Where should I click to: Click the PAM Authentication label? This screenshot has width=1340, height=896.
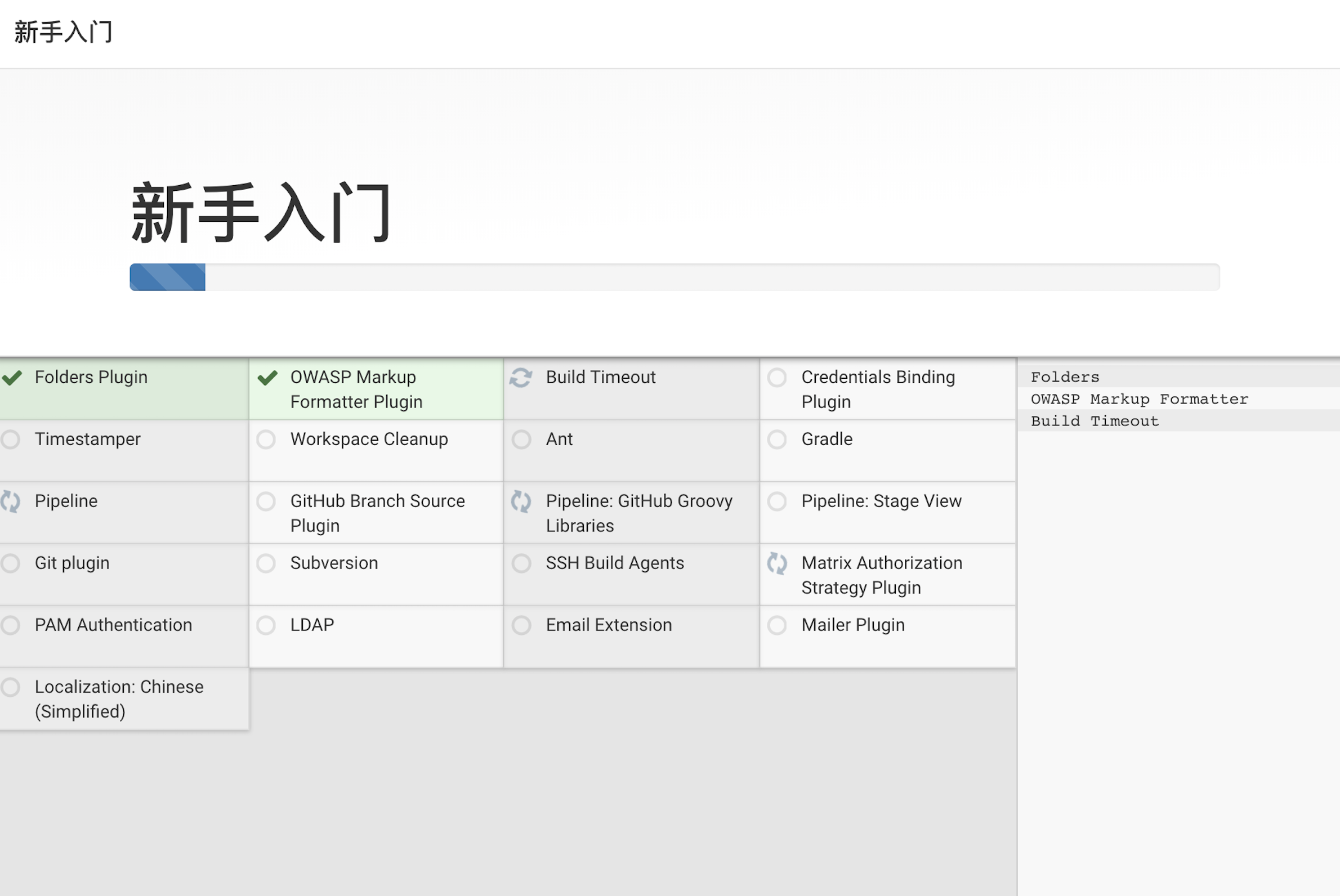pos(113,625)
